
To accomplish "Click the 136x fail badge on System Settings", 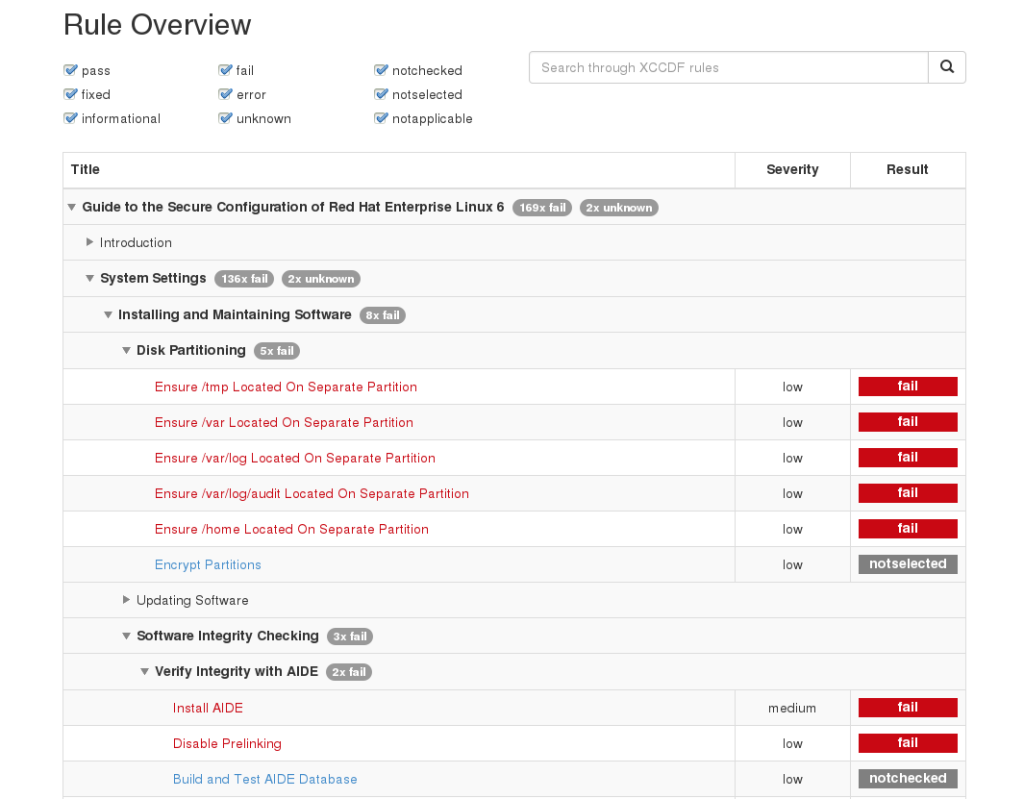I will pyautogui.click(x=244, y=279).
